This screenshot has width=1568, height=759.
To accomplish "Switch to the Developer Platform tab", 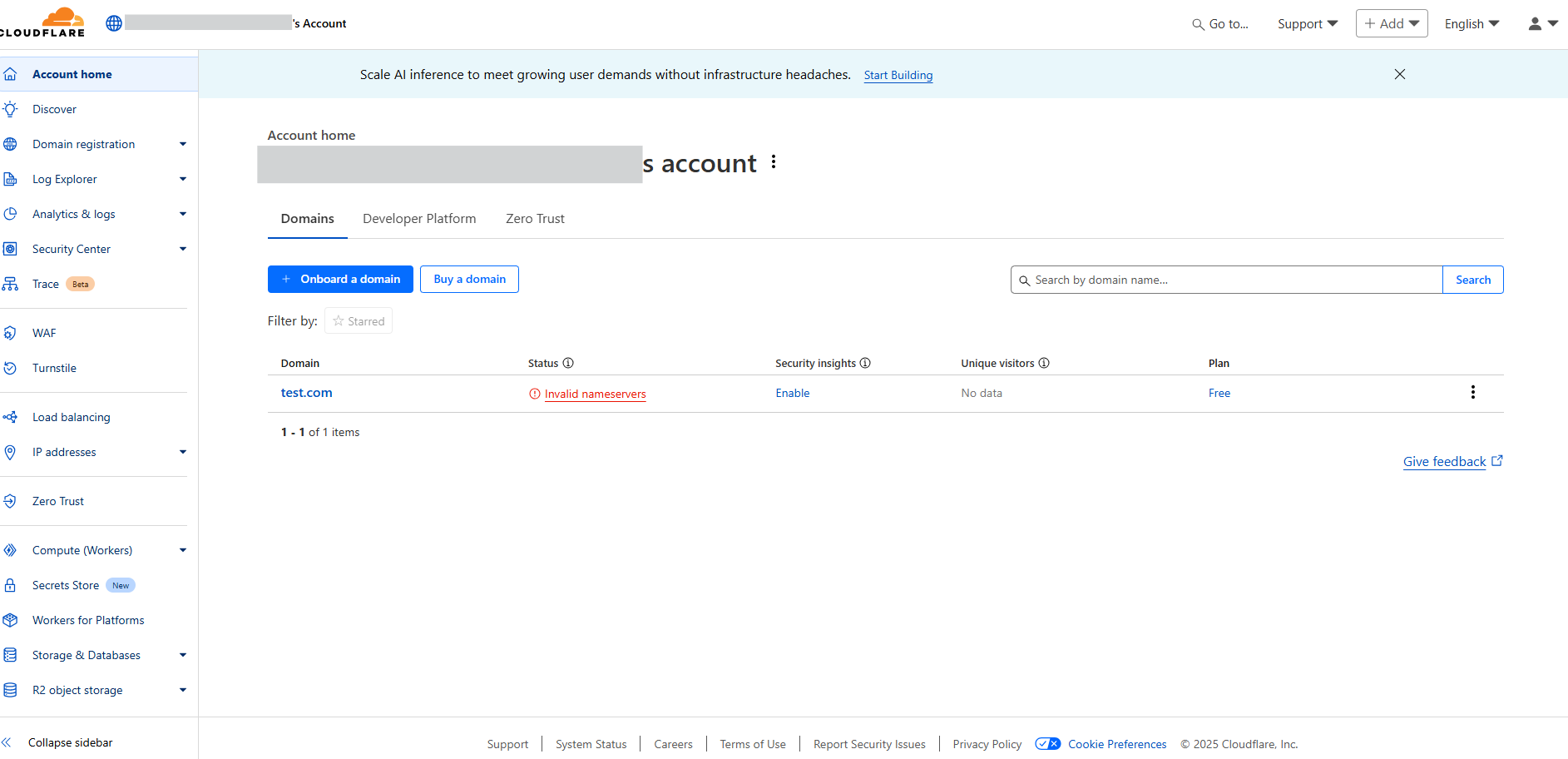I will (x=419, y=218).
